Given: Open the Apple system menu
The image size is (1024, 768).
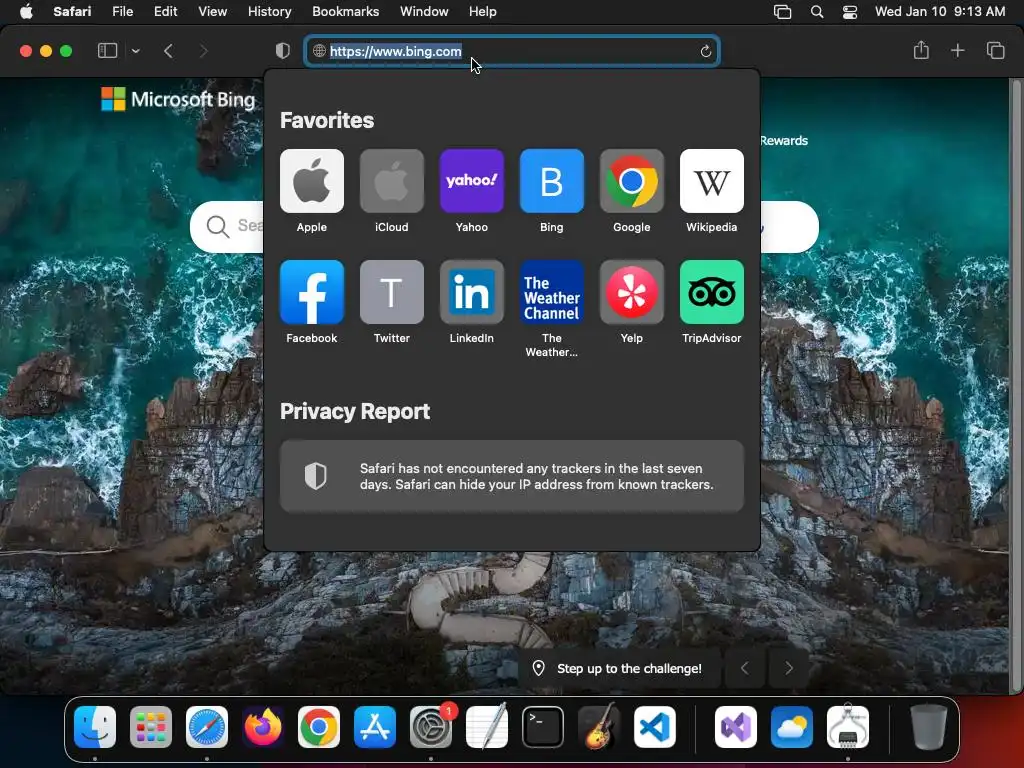Looking at the screenshot, I should coord(26,12).
